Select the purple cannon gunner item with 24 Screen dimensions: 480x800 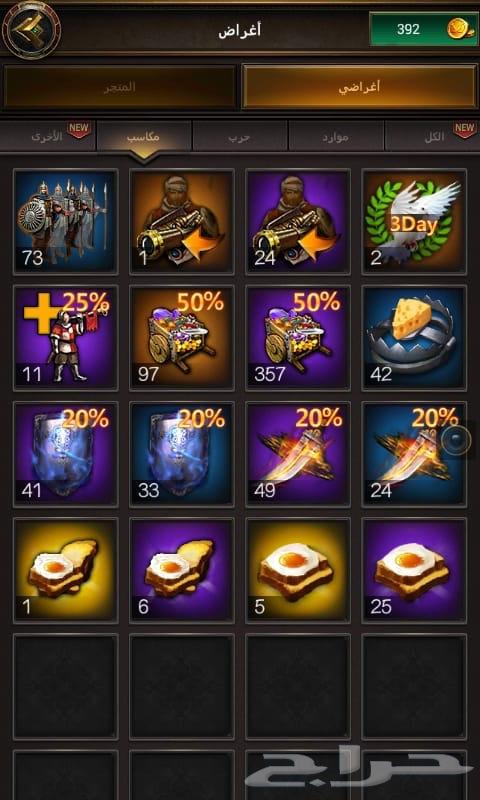(298, 221)
